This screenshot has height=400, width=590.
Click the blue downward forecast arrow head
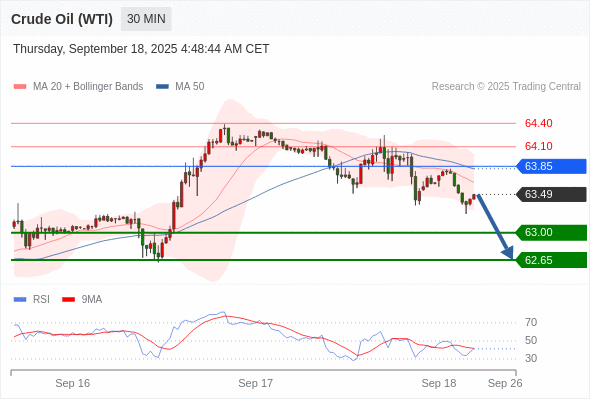[x=508, y=253]
